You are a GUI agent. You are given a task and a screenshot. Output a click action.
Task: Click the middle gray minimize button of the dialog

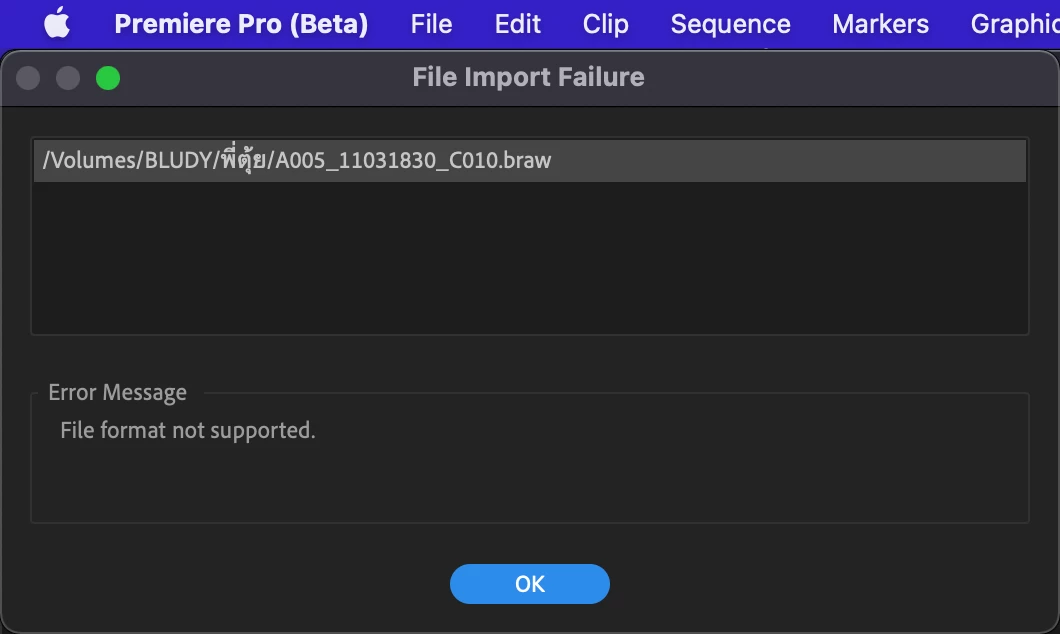click(x=68, y=78)
